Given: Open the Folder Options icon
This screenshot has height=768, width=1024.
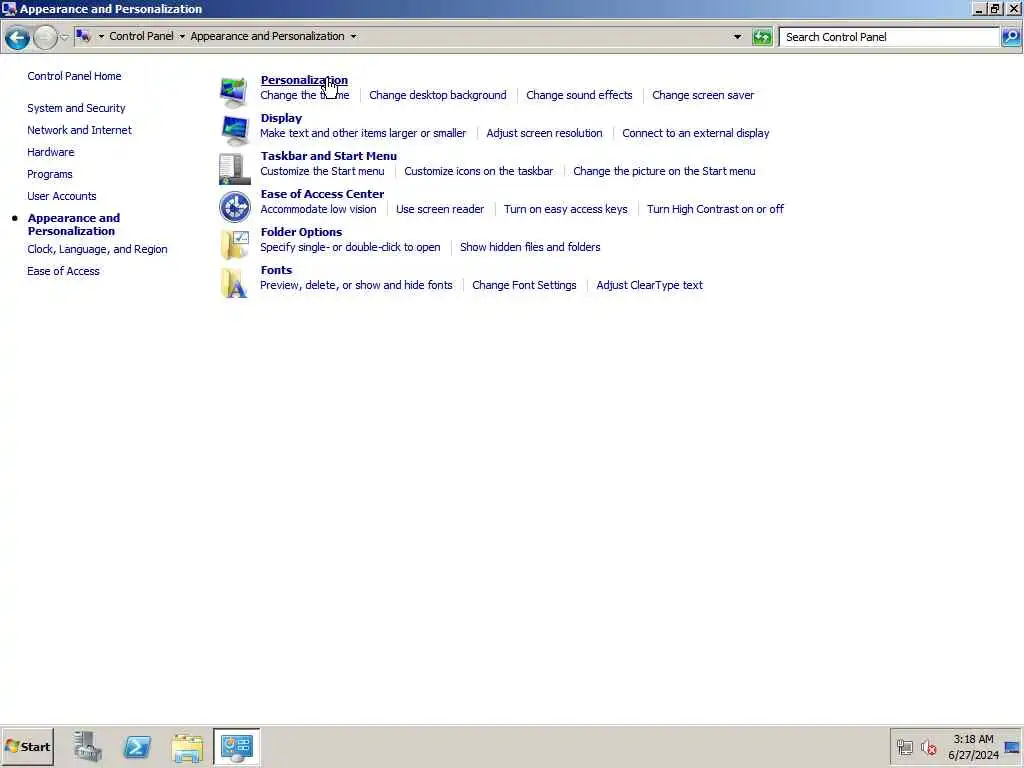Looking at the screenshot, I should pos(234,244).
